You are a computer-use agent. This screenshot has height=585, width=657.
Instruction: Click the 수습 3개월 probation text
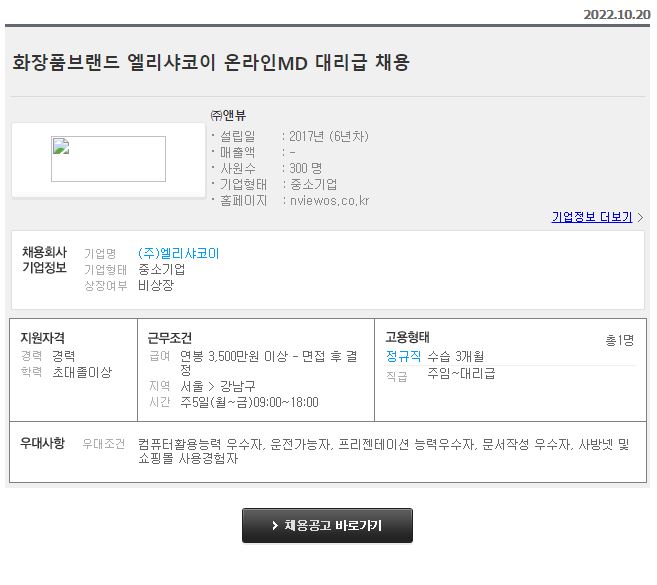point(456,356)
